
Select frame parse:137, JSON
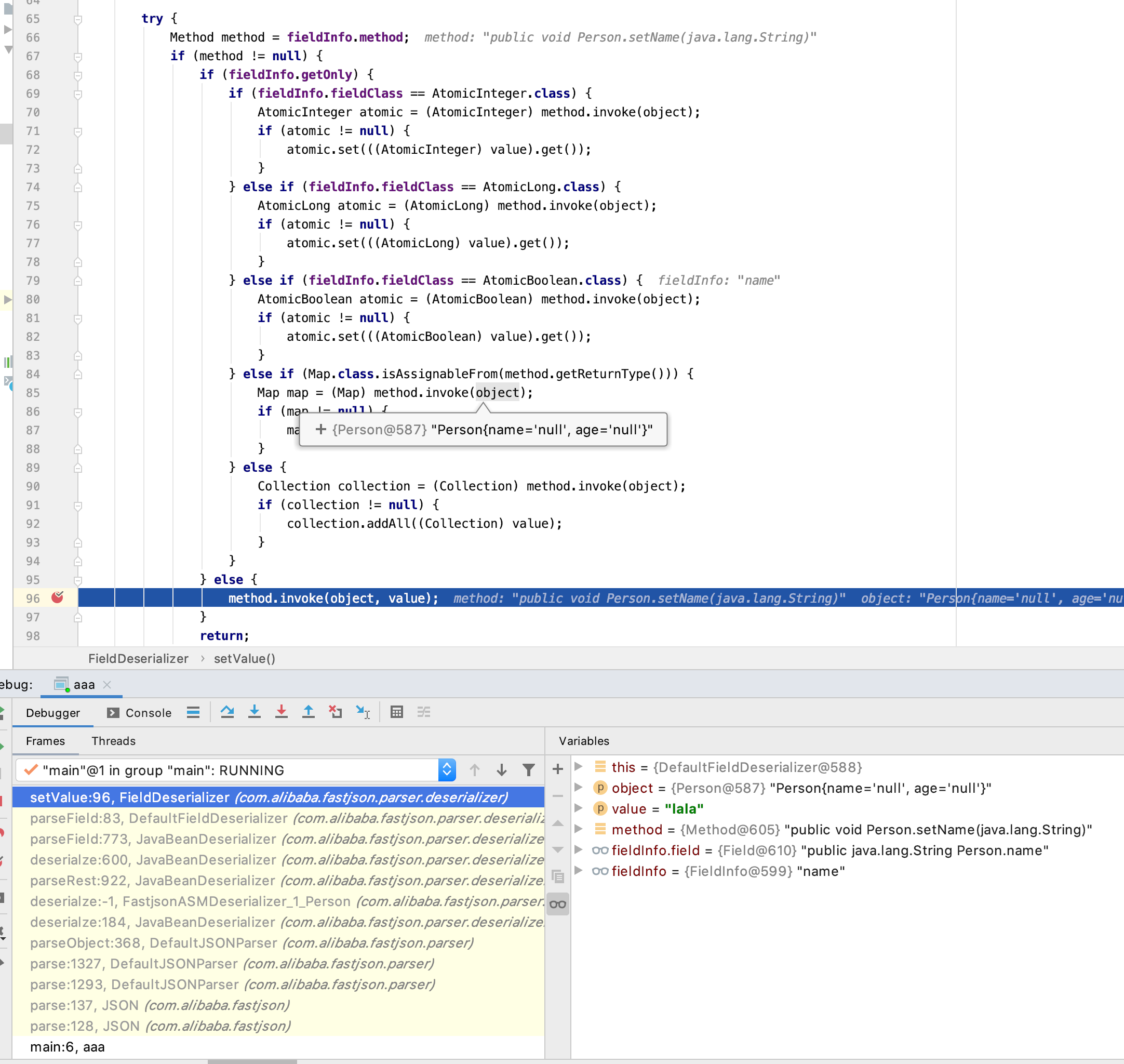(x=278, y=1005)
